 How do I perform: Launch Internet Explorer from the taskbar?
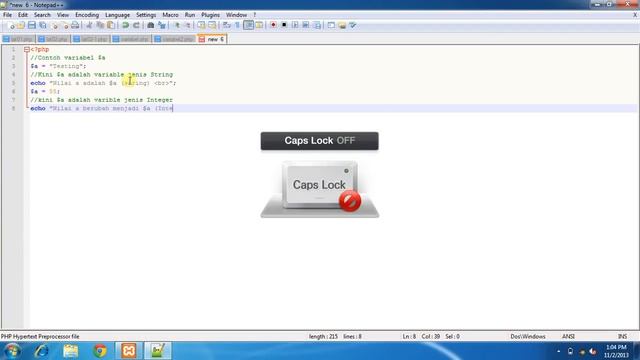(x=41, y=351)
